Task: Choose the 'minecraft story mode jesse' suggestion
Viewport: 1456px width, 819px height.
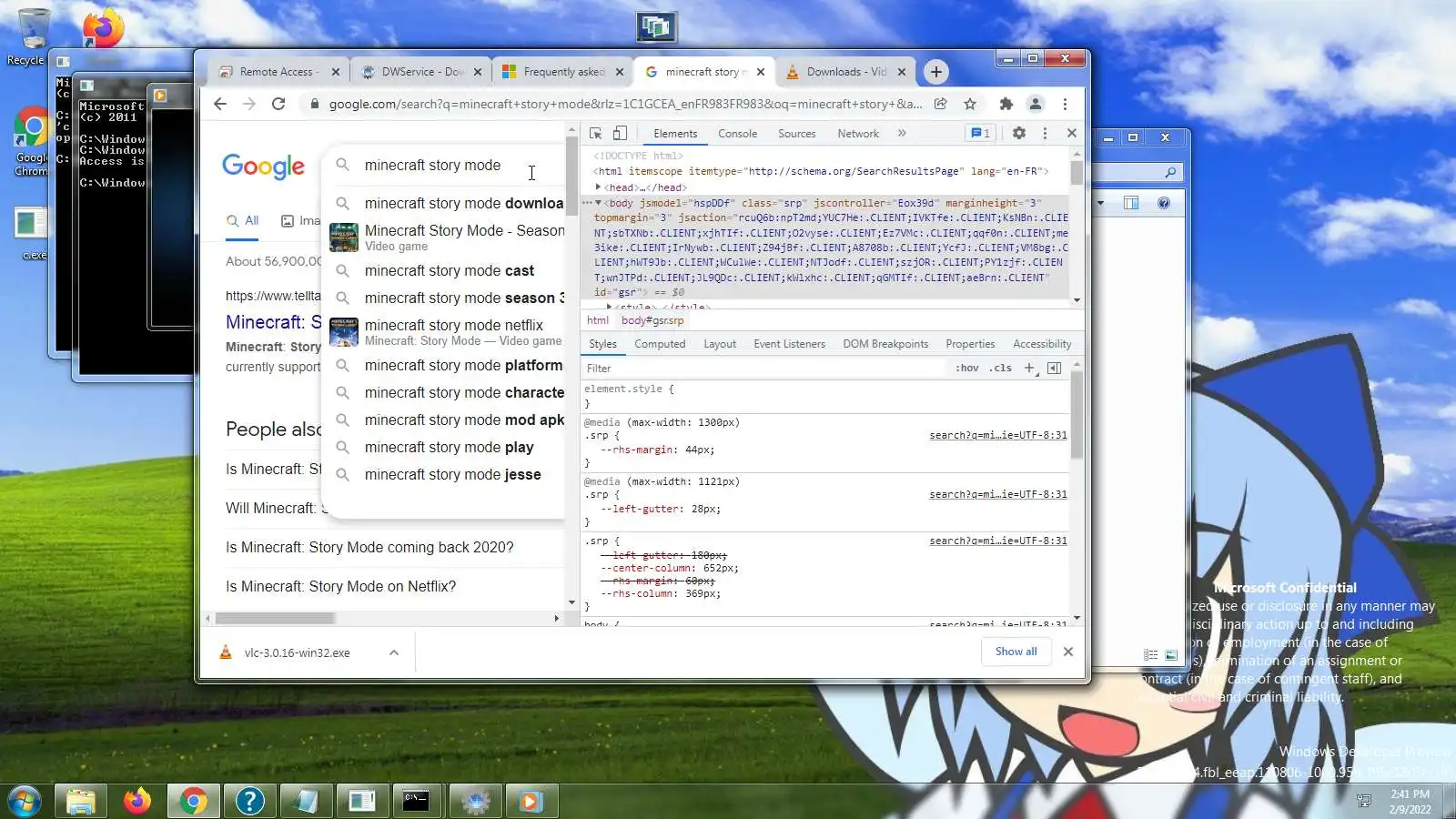Action: 446,474
